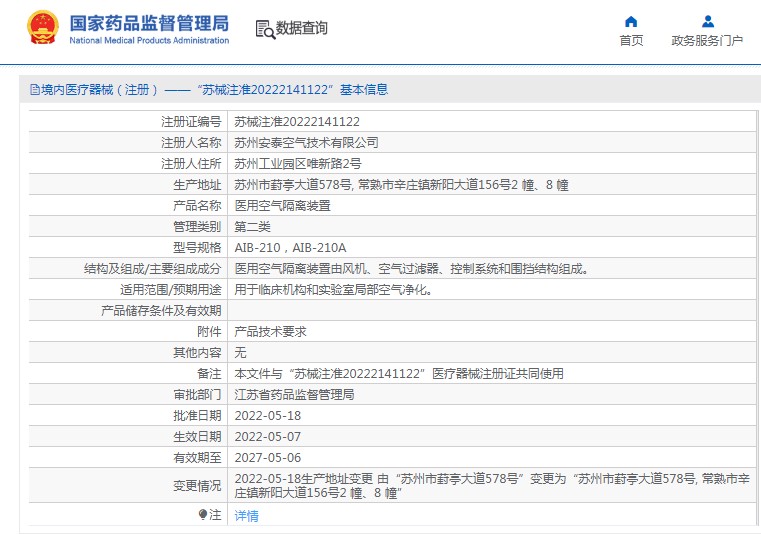Select change record 生产地址变更 text
Screen dimensions: 761x534
coord(492,485)
